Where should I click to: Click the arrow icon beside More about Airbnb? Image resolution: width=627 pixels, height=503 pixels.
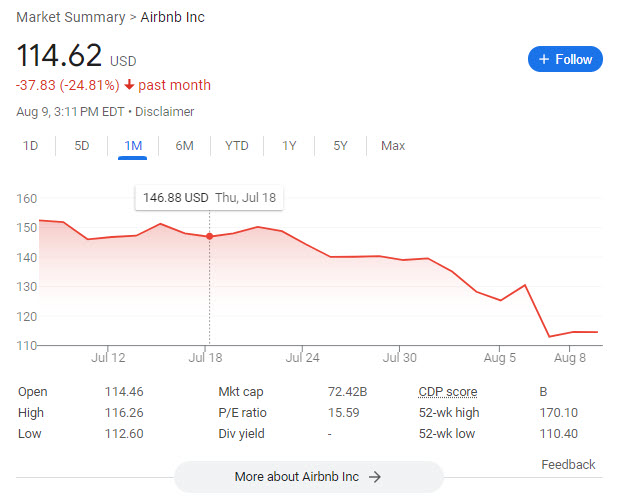[x=375, y=477]
